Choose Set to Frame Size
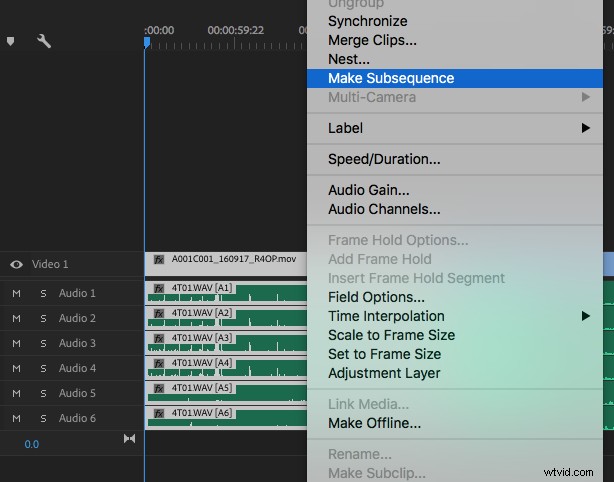This screenshot has height=482, width=614. (x=455, y=354)
